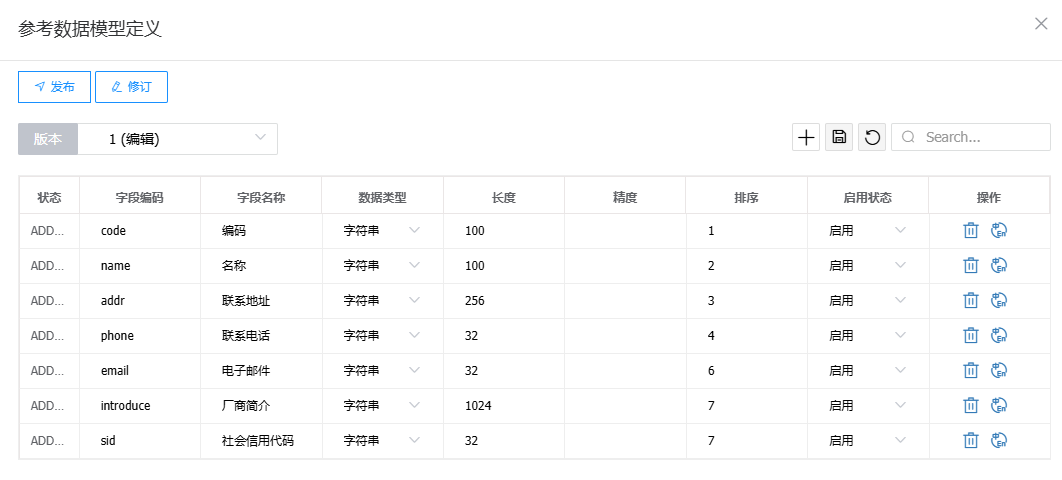Click the 字段名称 field for 联系地址
This screenshot has width=1062, height=480.
tap(260, 301)
